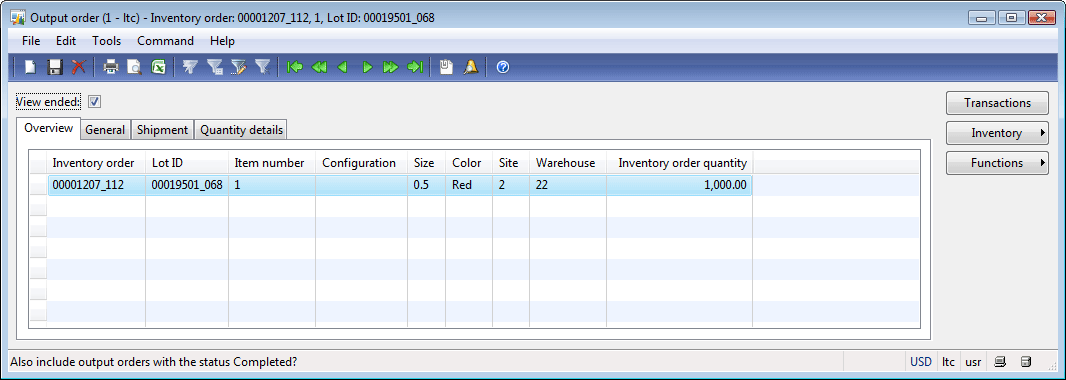This screenshot has width=1066, height=380.
Task: Open Document handling attachment icon
Action: (446, 67)
